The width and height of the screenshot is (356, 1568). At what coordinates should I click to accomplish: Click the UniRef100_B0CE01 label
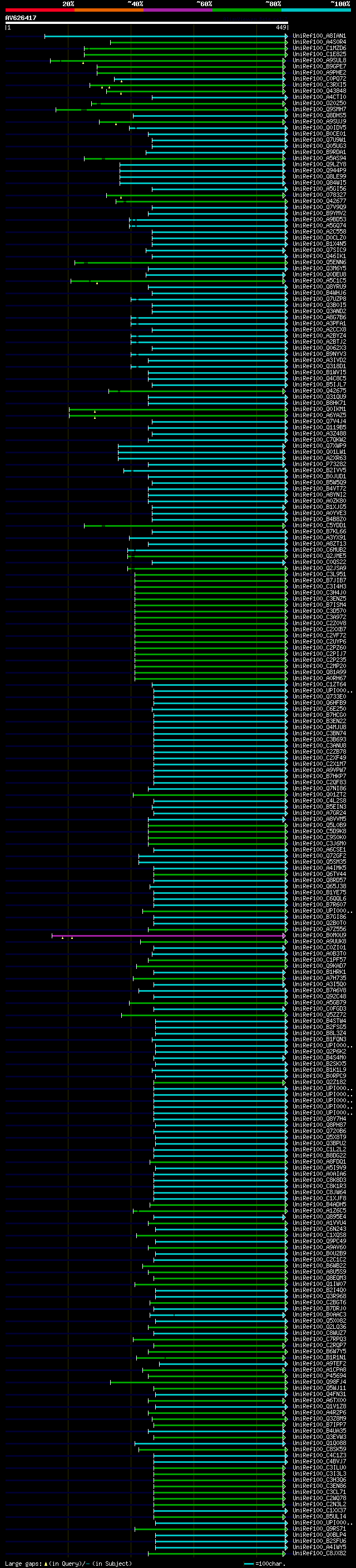pyautogui.click(x=319, y=134)
